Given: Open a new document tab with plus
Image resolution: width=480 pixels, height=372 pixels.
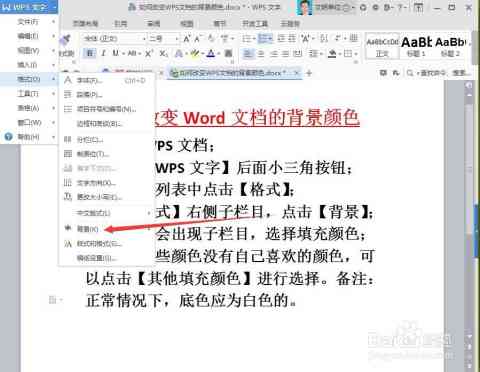Looking at the screenshot, I should pyautogui.click(x=309, y=73).
